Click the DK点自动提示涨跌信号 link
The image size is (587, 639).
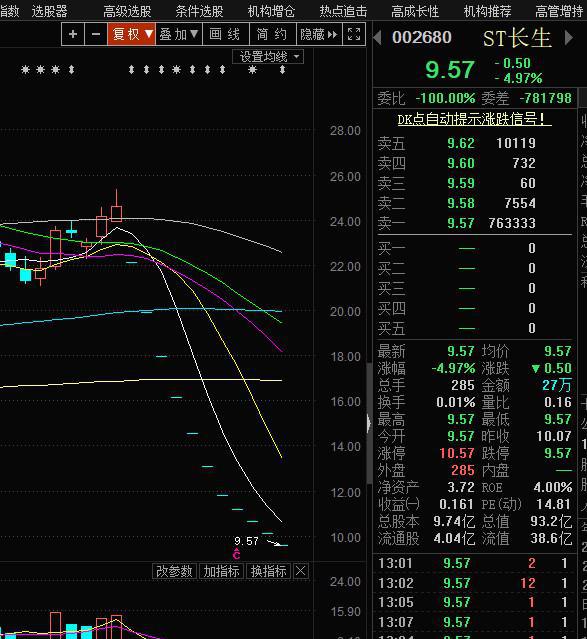[474, 119]
